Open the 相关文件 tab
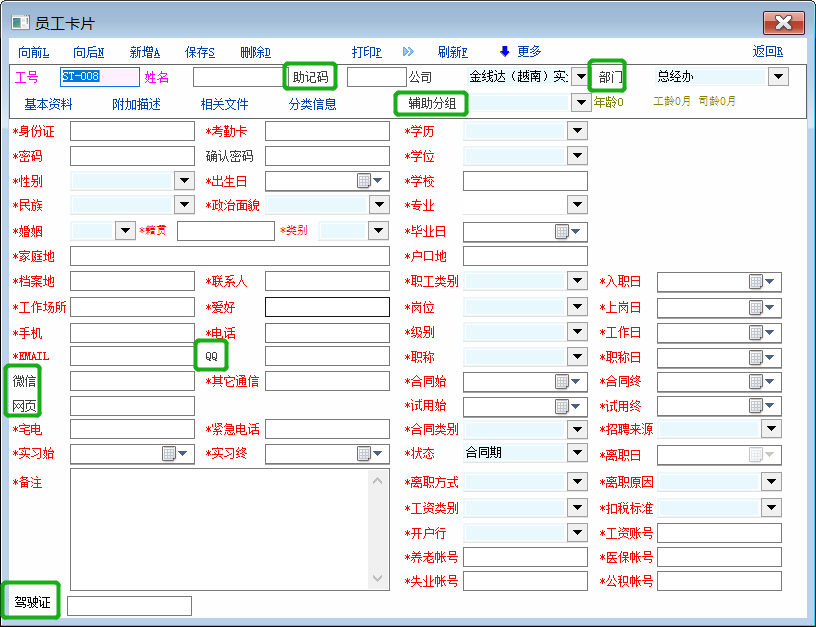Viewport: 816px width, 627px height. [224, 104]
